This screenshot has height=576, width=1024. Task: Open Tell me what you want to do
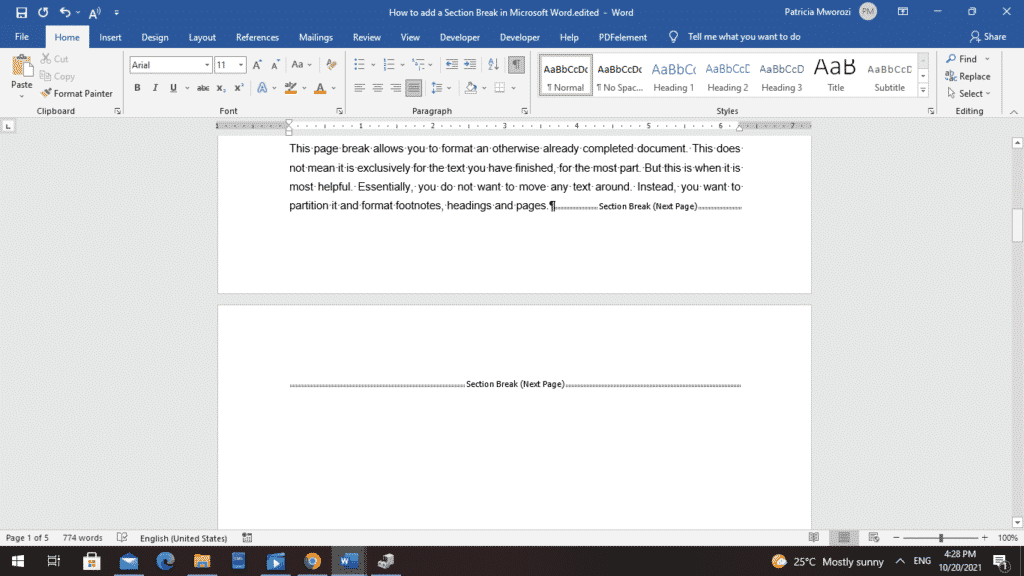click(x=735, y=37)
